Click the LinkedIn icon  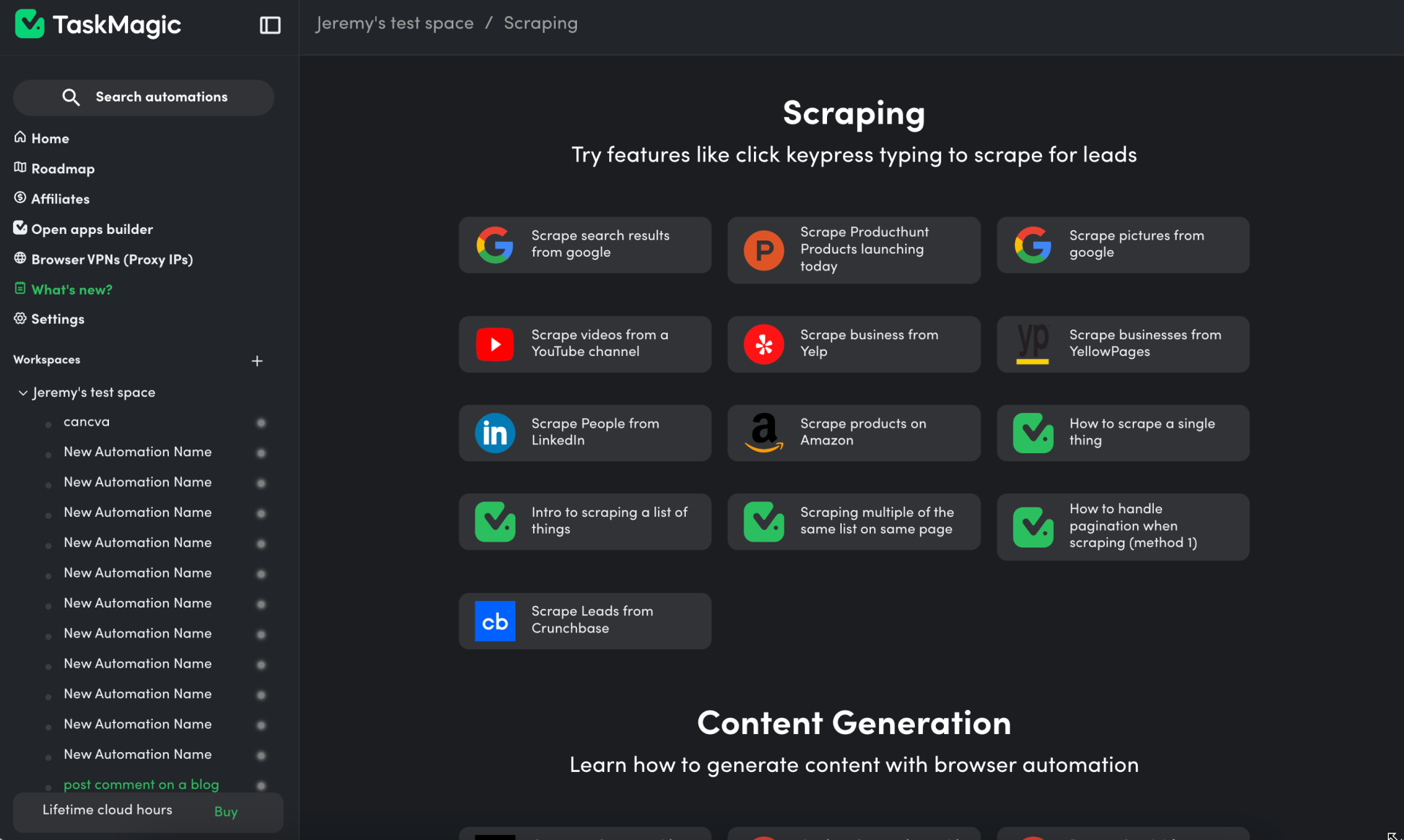click(x=495, y=433)
